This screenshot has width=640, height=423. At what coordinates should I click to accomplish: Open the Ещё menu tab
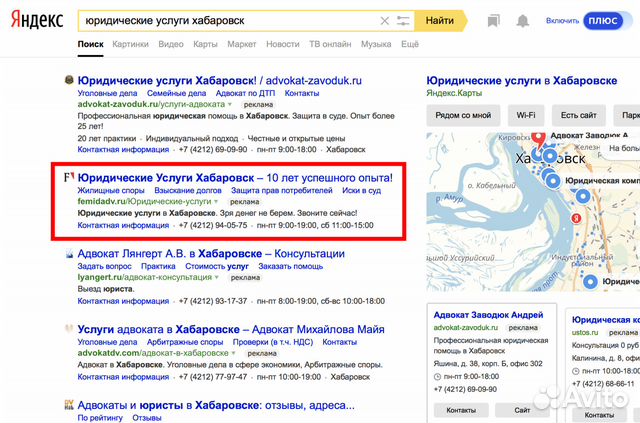(x=410, y=44)
